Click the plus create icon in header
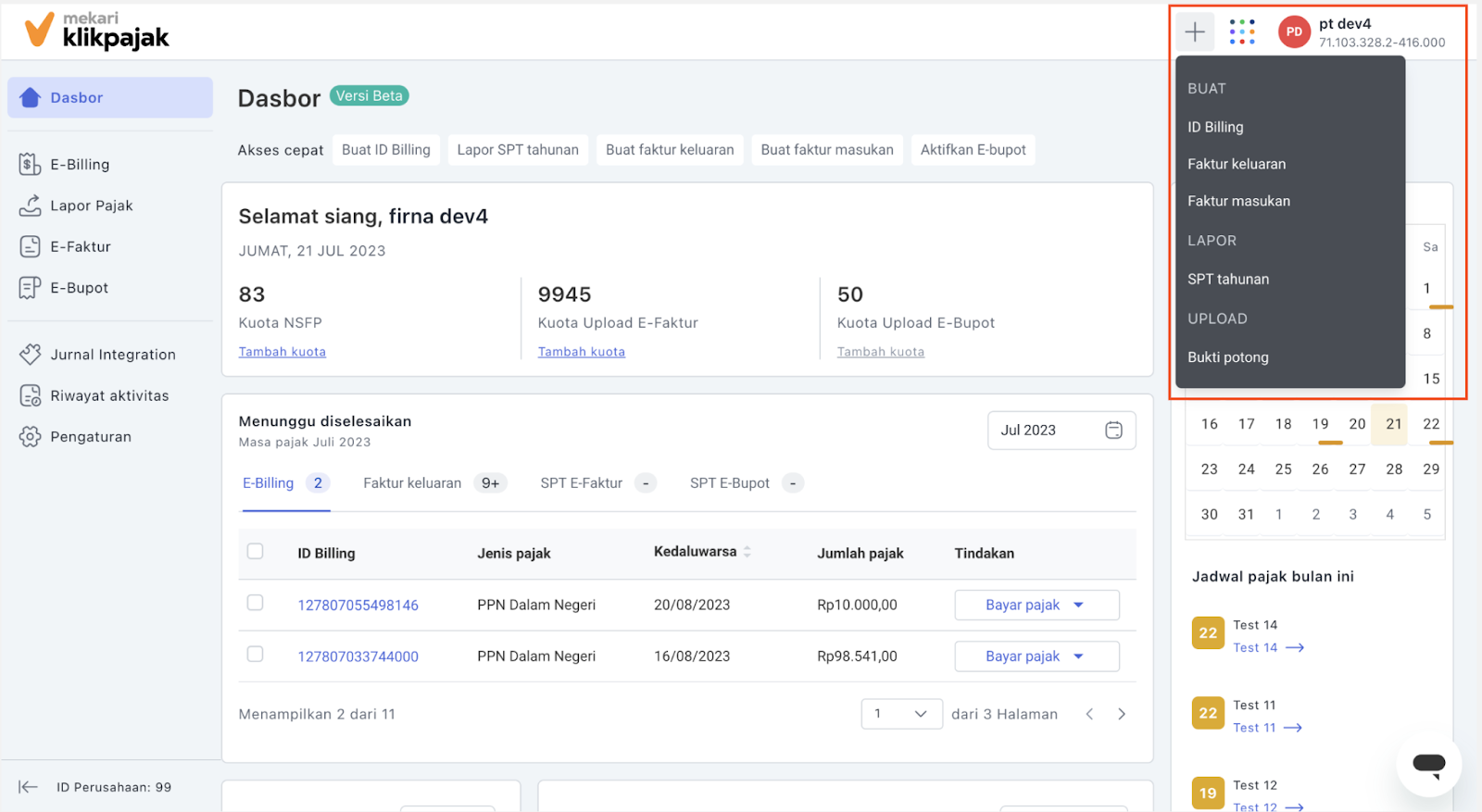This screenshot has height=812, width=1482. coord(1195,31)
